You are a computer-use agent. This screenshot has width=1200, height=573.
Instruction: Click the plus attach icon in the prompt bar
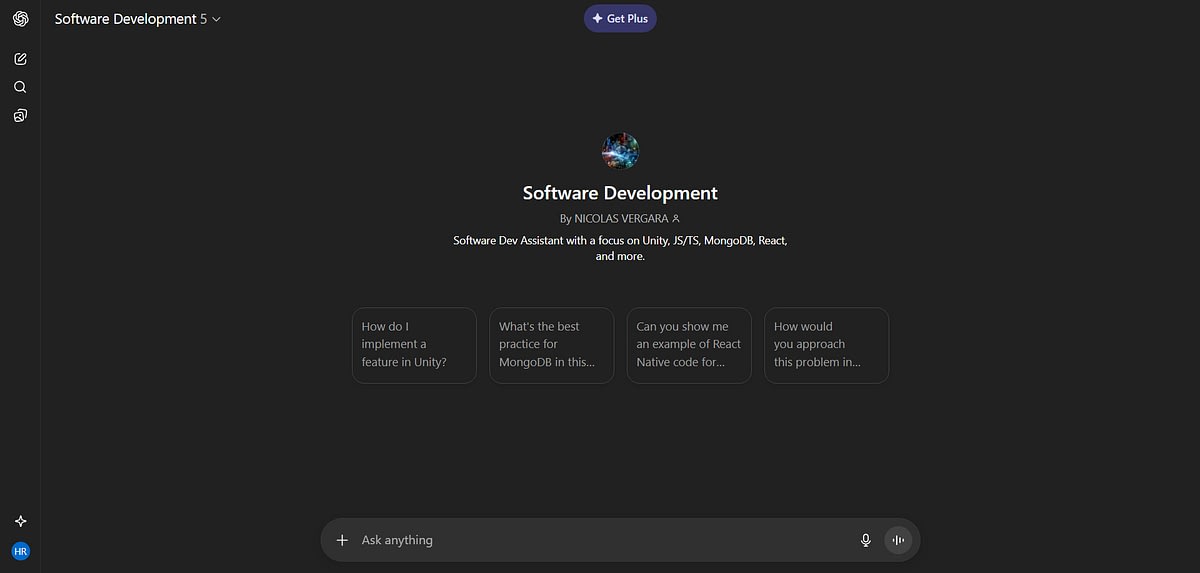(342, 540)
